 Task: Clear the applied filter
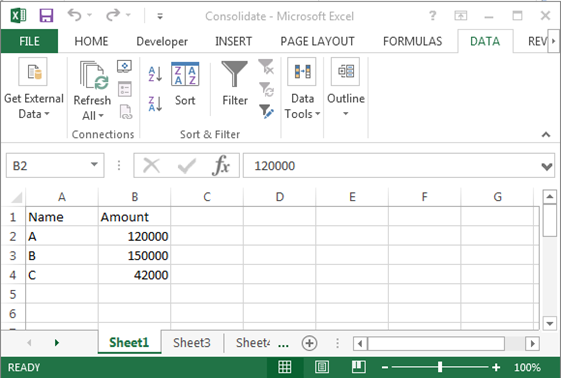(266, 67)
